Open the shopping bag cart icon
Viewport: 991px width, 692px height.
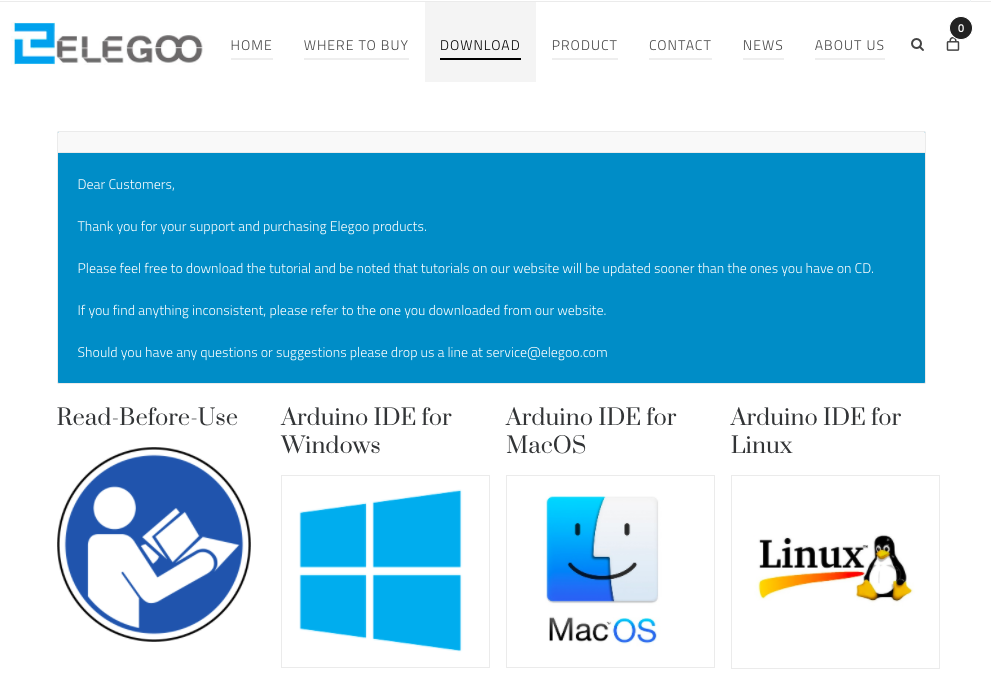click(952, 45)
